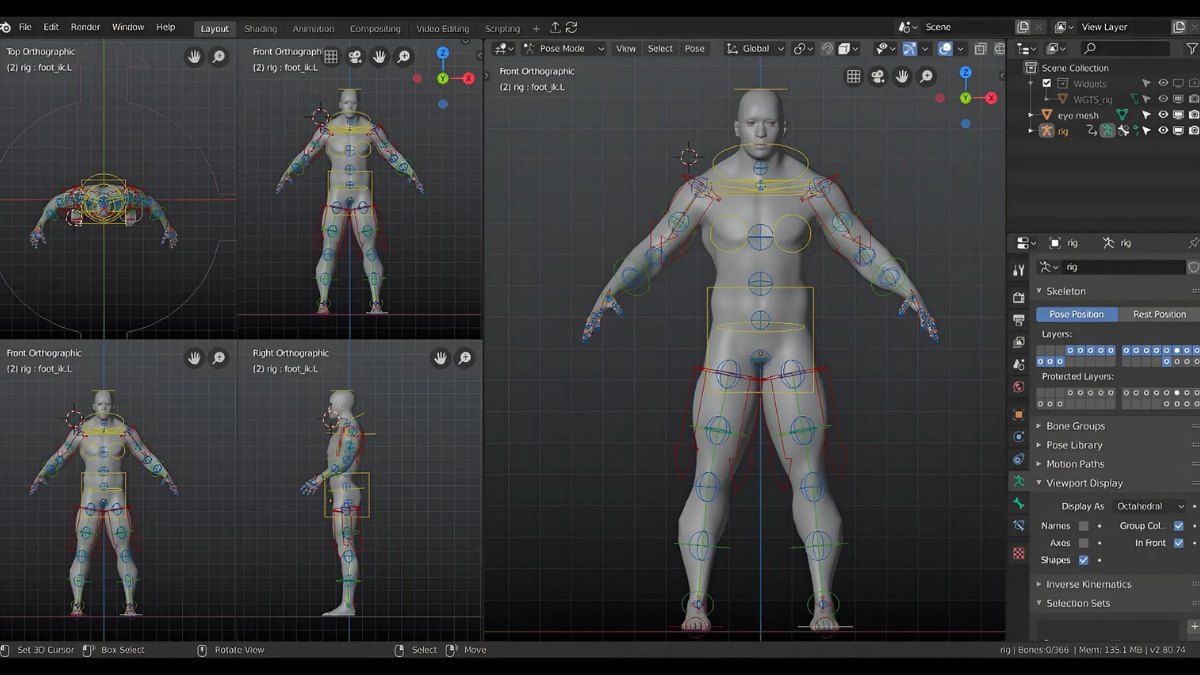
Task: Click the Blender logo icon in menu bar
Action: (6, 27)
